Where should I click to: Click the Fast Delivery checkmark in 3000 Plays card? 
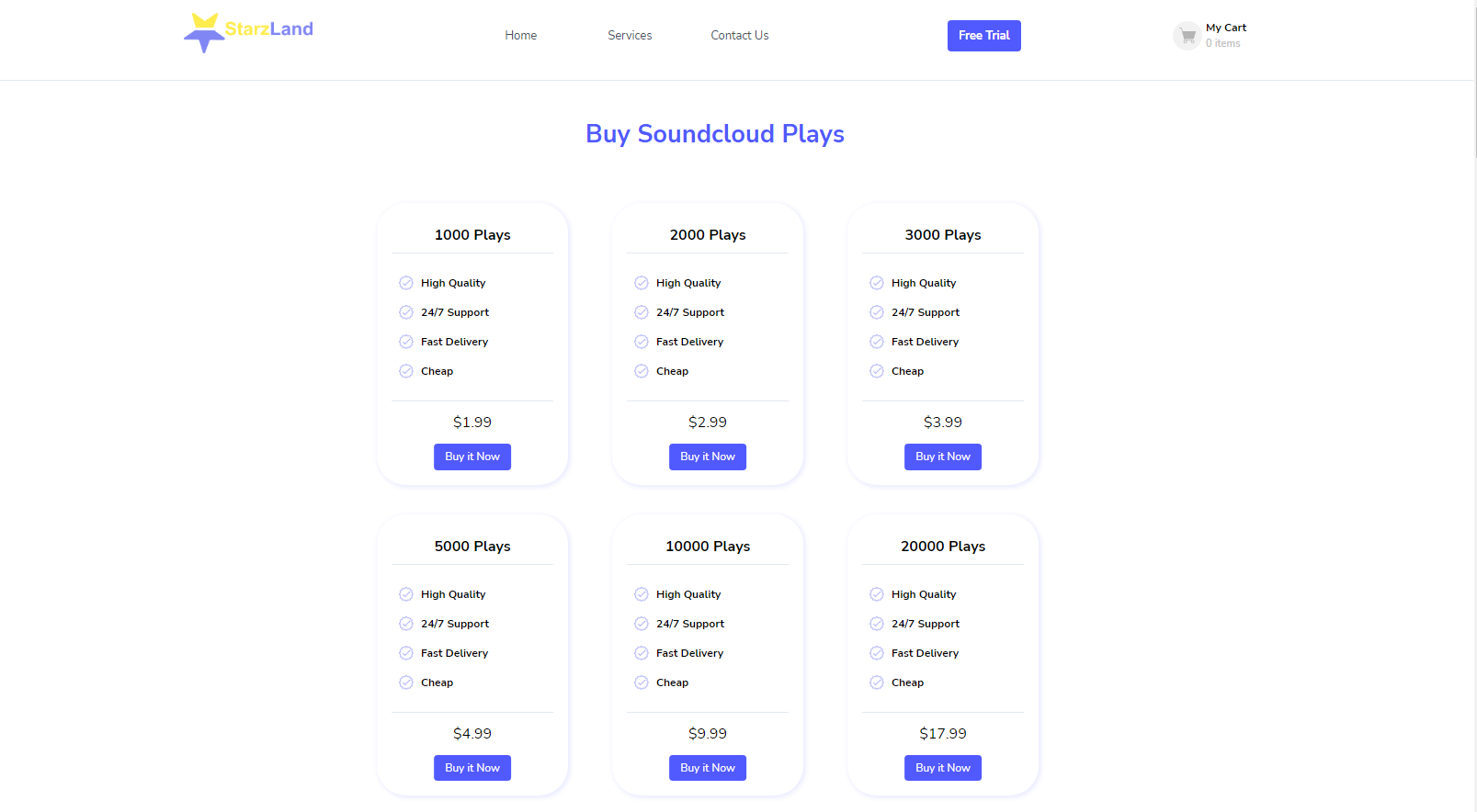[x=877, y=342]
